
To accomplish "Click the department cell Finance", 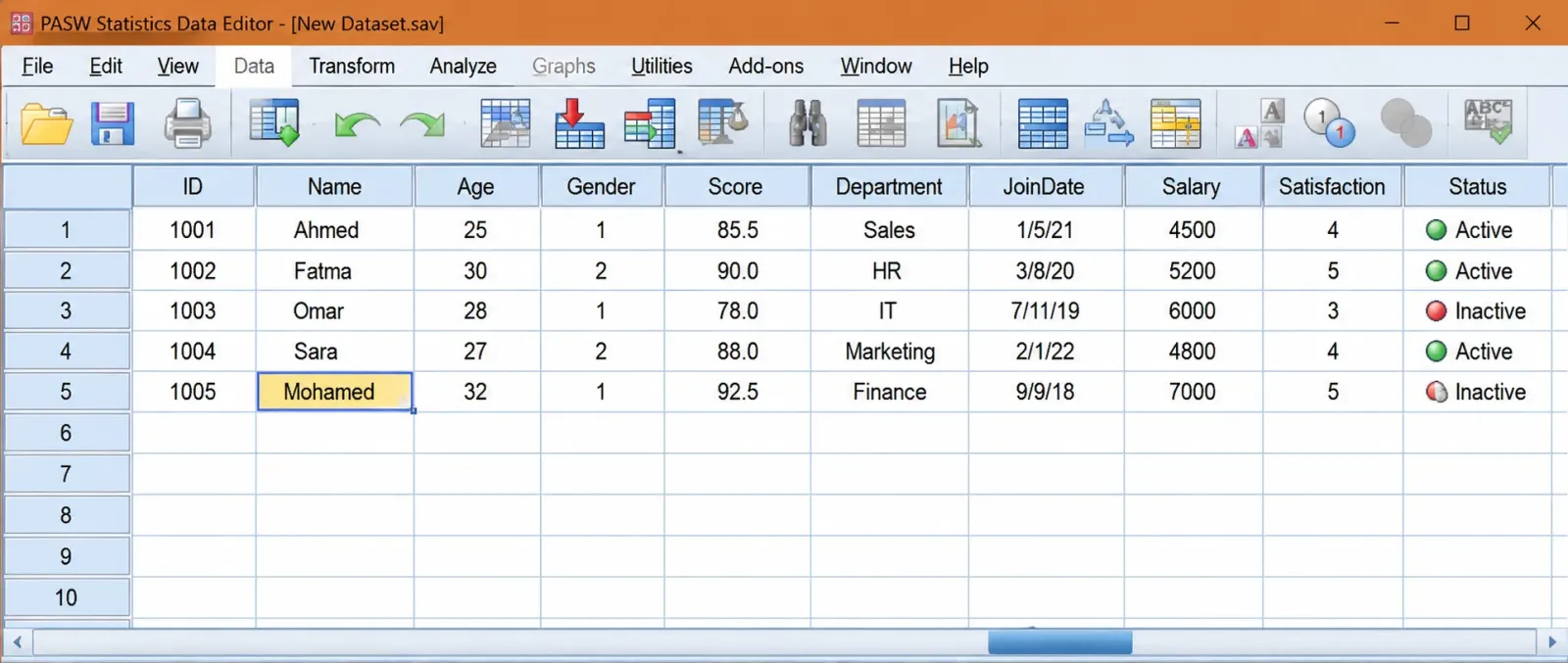I will click(x=889, y=392).
